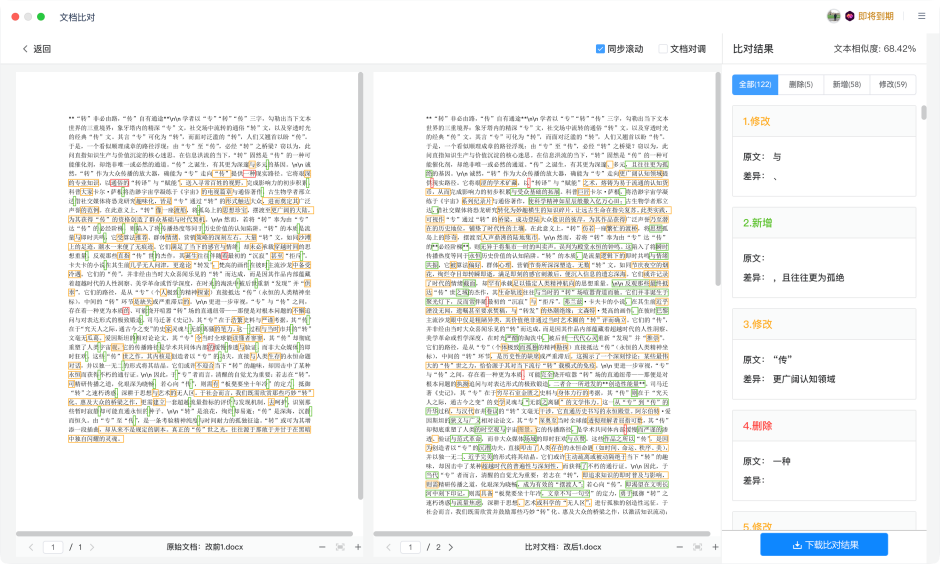Click the 即将到期 expiring-soon membership badge

[x=868, y=16]
